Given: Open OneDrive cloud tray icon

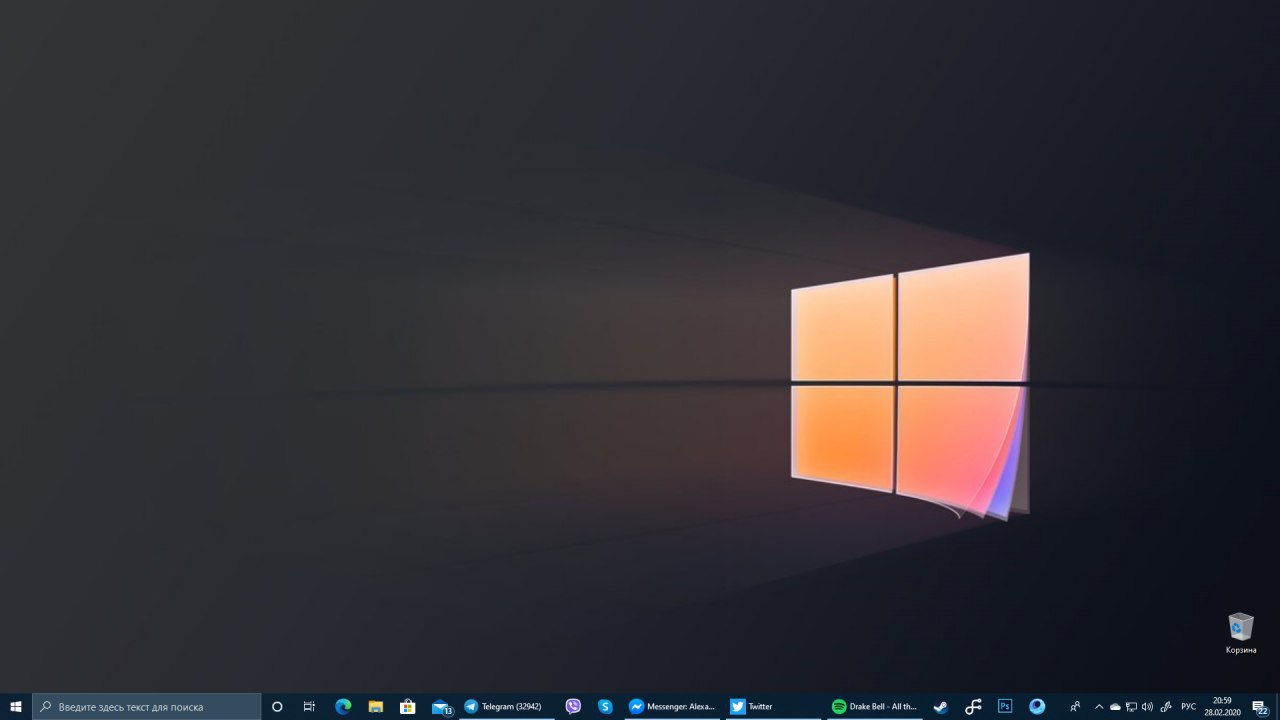Looking at the screenshot, I should pyautogui.click(x=1115, y=707).
